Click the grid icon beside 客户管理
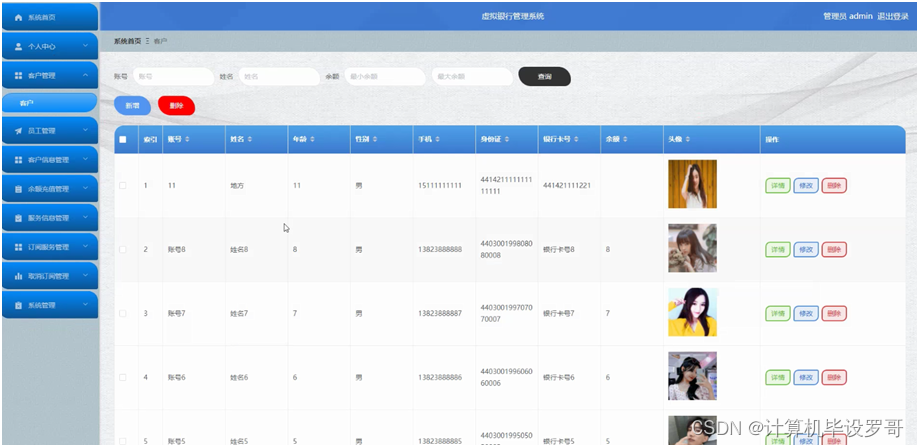 (x=18, y=76)
